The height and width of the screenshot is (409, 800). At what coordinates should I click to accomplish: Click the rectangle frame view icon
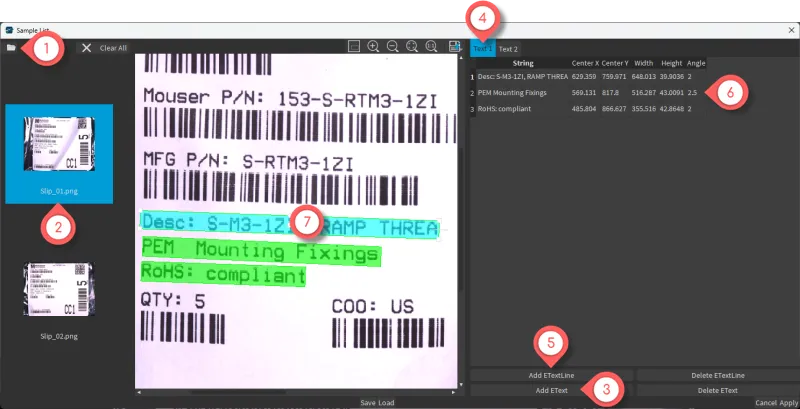pos(354,46)
